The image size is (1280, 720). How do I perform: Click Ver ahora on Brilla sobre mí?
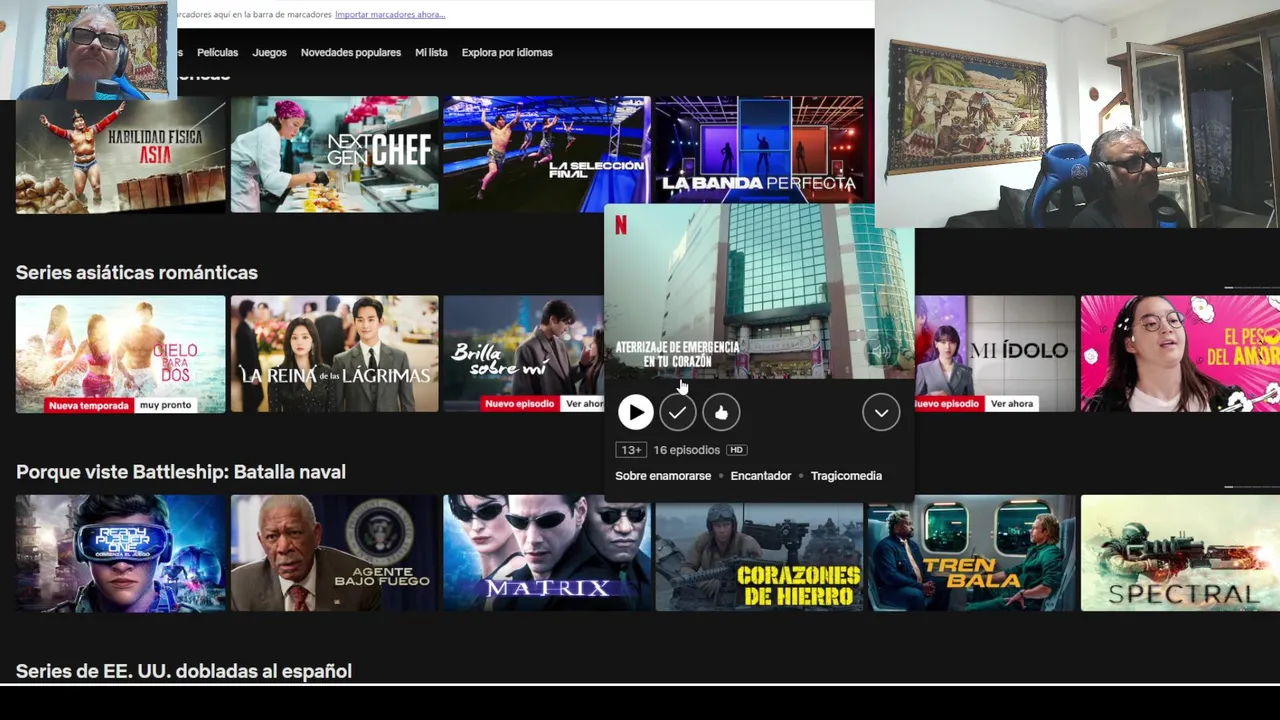click(x=584, y=404)
